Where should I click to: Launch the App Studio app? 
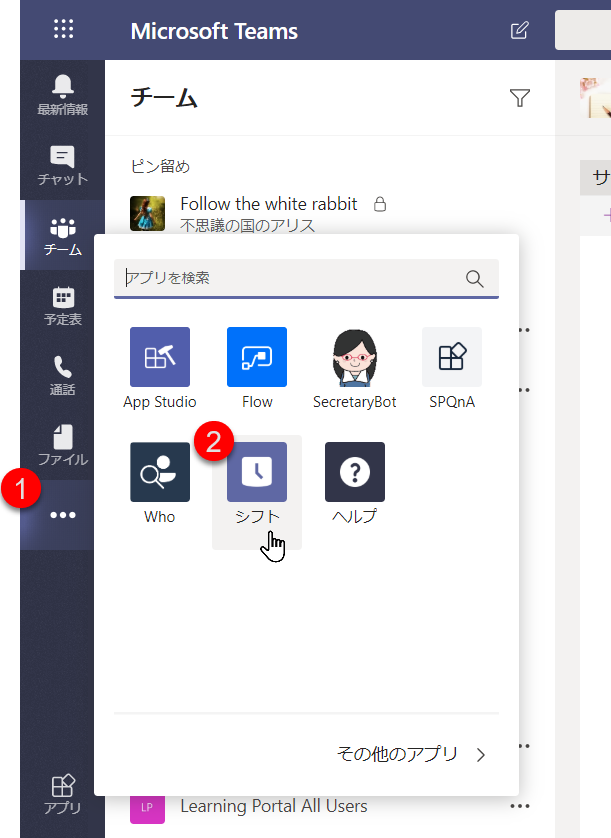click(160, 369)
